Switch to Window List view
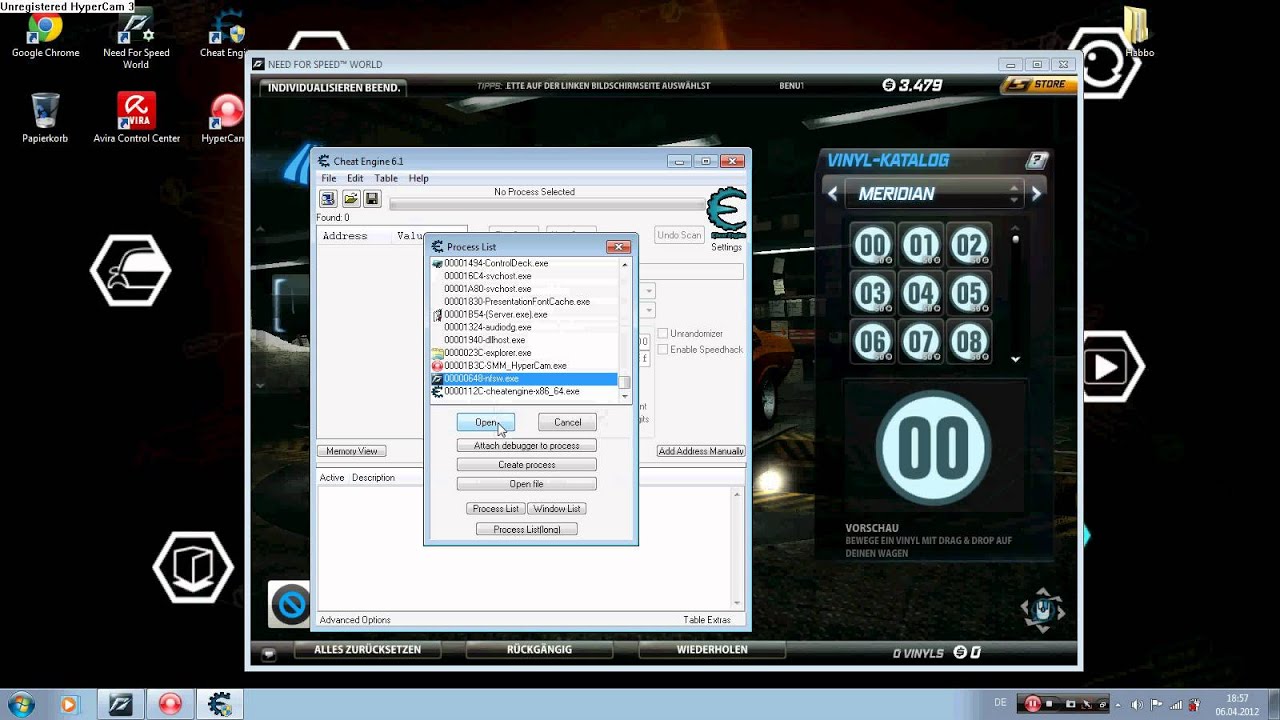The width and height of the screenshot is (1280, 720). coord(557,509)
